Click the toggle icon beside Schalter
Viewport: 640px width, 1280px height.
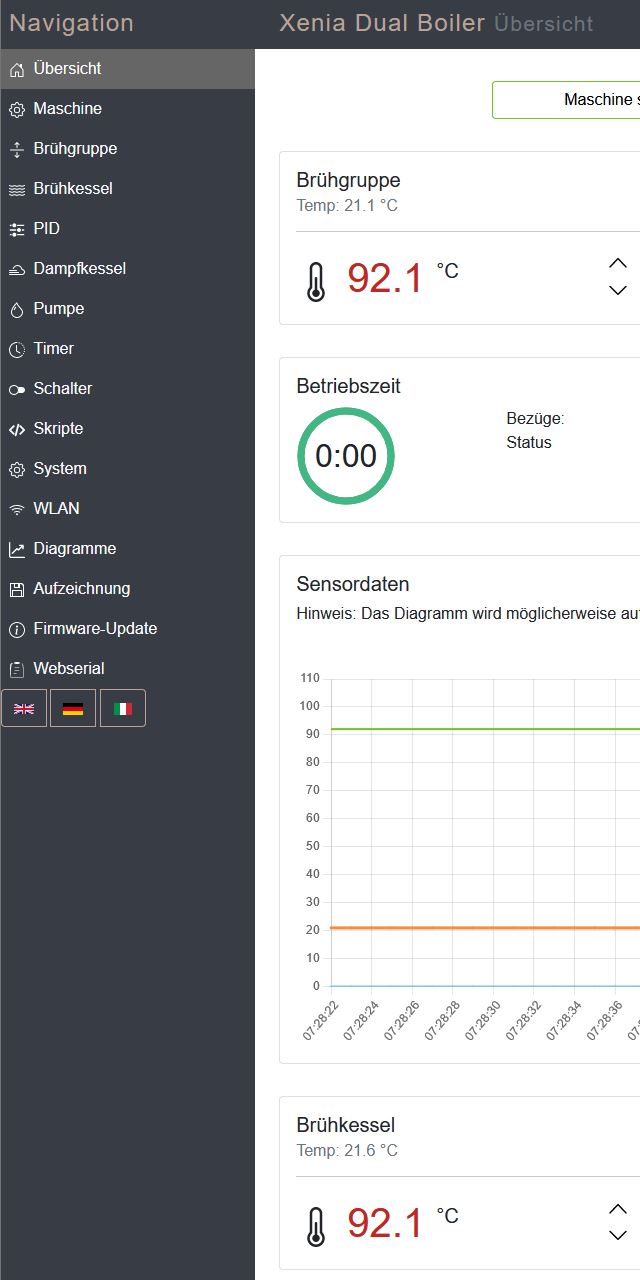16,389
